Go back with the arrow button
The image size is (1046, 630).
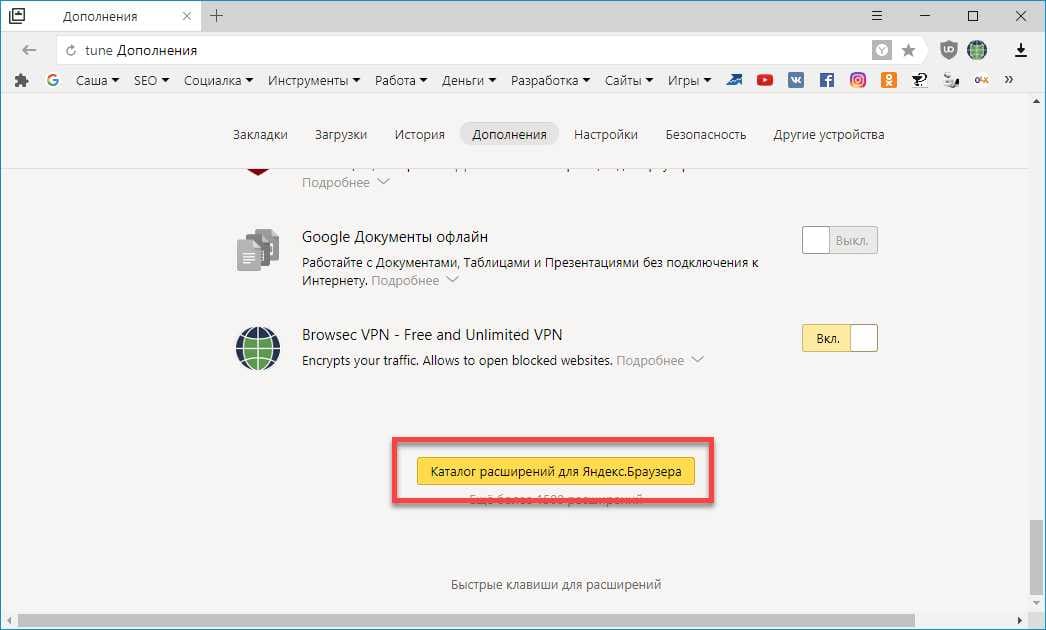[29, 50]
